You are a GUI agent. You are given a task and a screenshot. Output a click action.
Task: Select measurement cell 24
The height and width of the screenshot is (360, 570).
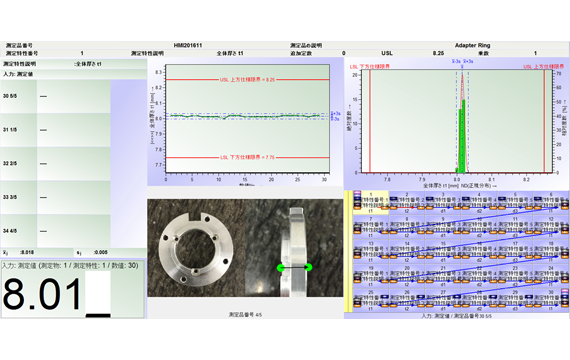pos(551,276)
